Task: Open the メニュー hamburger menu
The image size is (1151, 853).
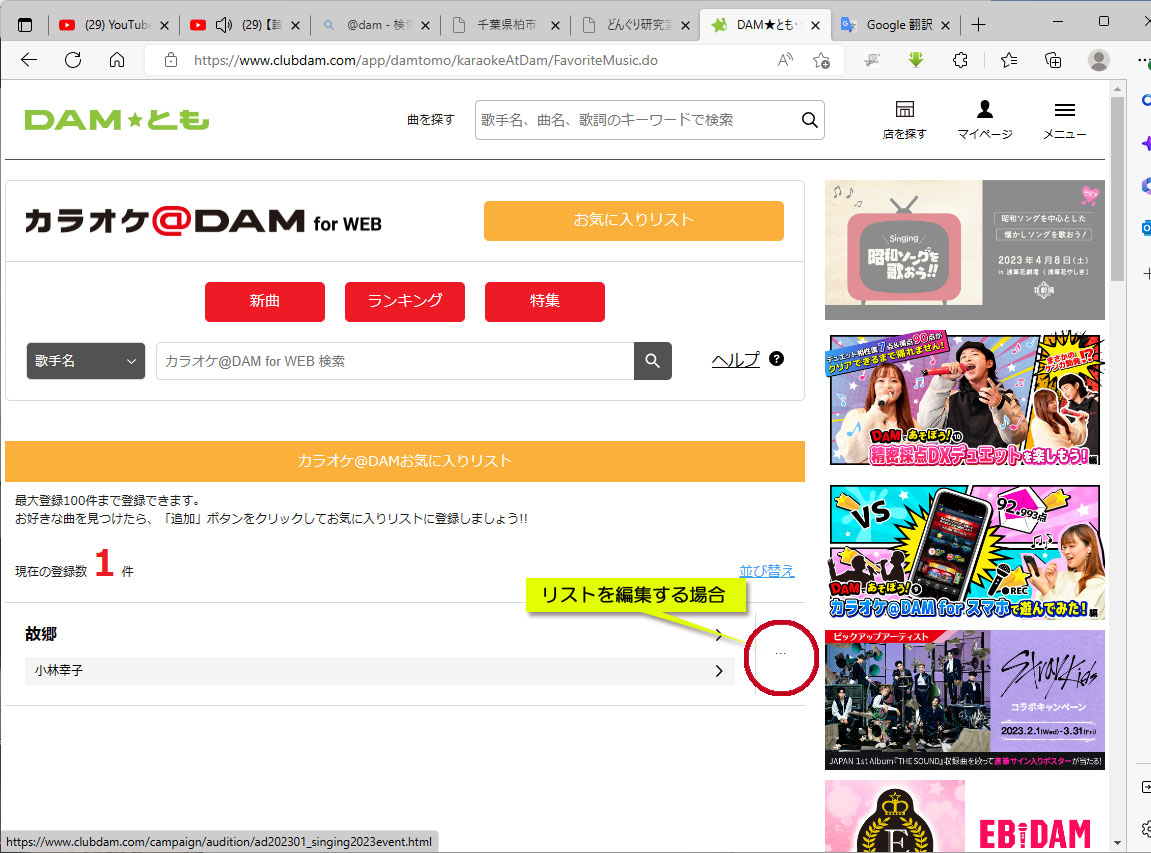Action: pyautogui.click(x=1064, y=120)
